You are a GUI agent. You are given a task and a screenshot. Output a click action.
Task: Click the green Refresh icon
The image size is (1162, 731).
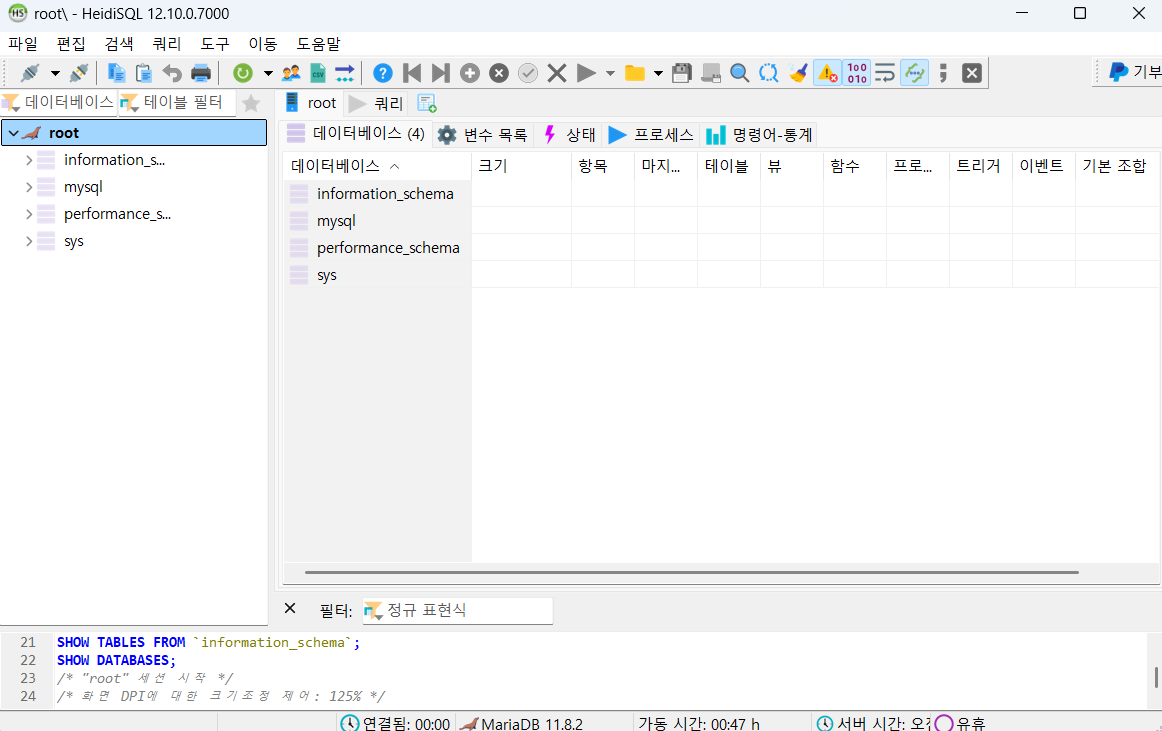(x=242, y=73)
